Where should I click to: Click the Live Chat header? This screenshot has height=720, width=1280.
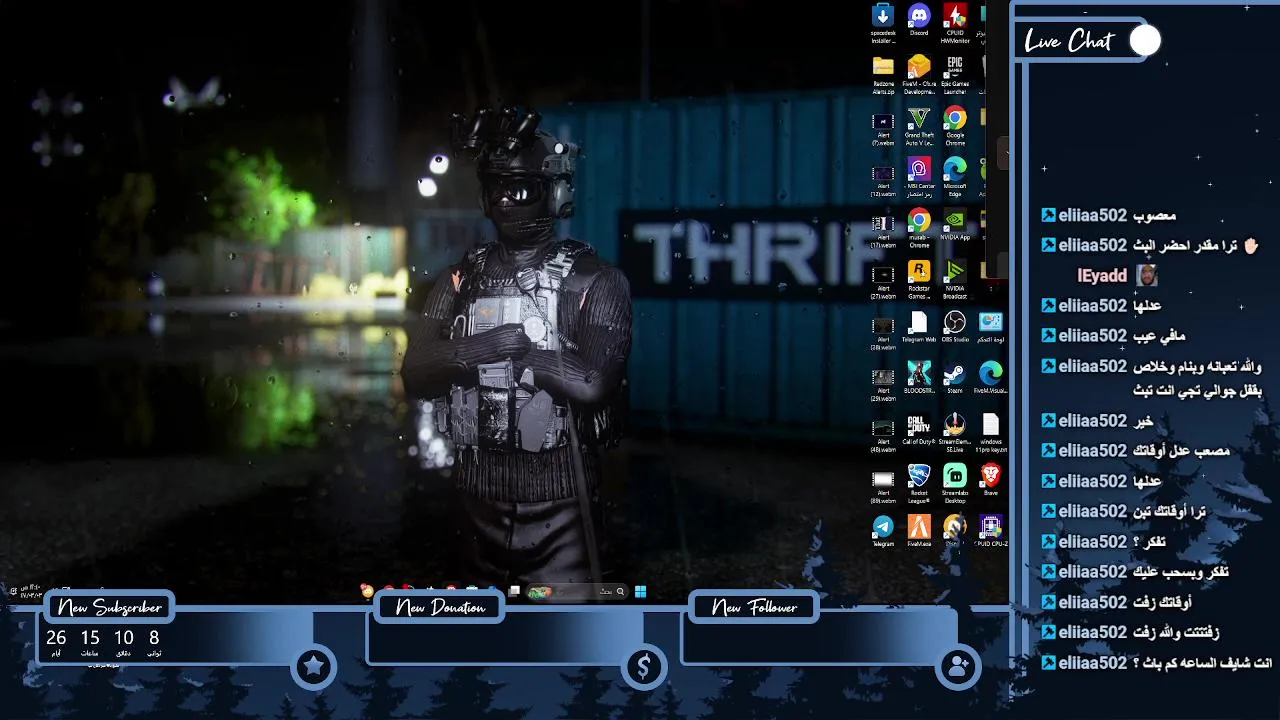(1069, 41)
